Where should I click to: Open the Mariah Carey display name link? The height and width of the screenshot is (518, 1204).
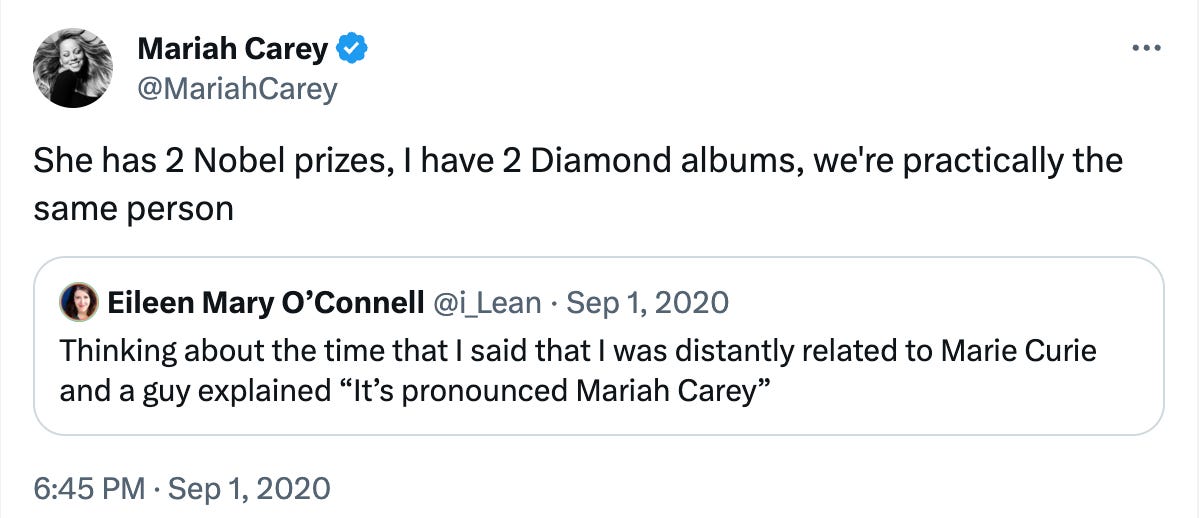[232, 48]
